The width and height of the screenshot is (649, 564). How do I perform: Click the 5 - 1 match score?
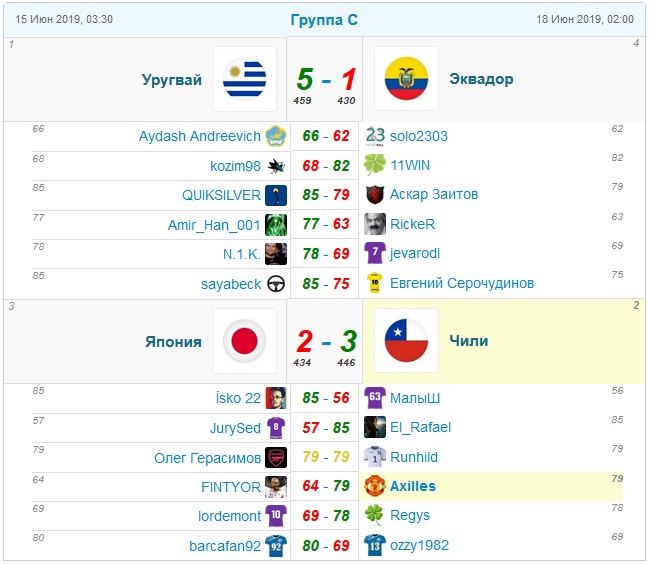coord(326,79)
